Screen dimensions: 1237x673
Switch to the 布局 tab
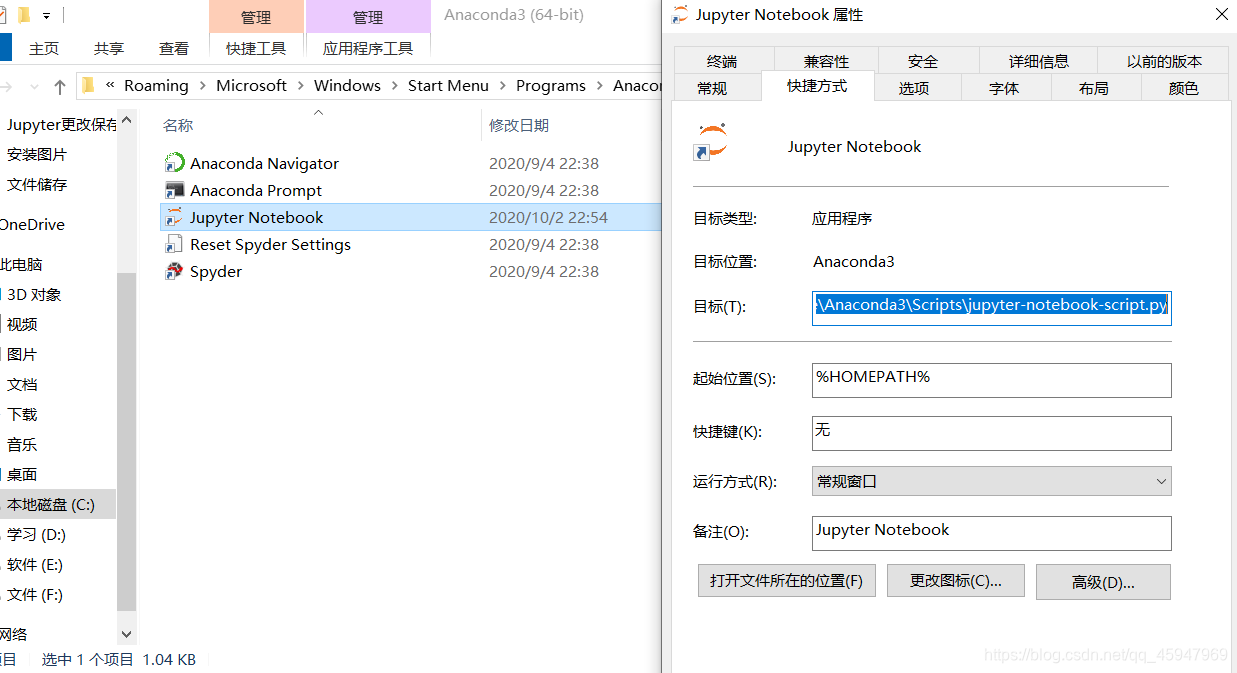(1094, 88)
